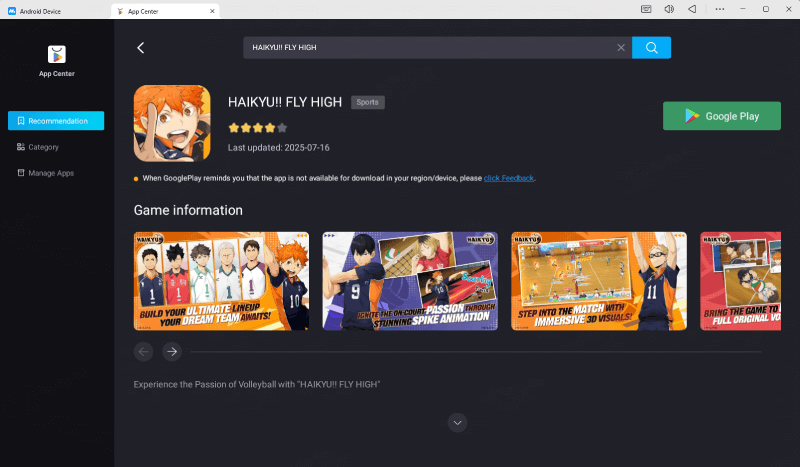This screenshot has height=467, width=800.
Task: Open the Stunning Spike Animation screenshot
Action: point(410,281)
